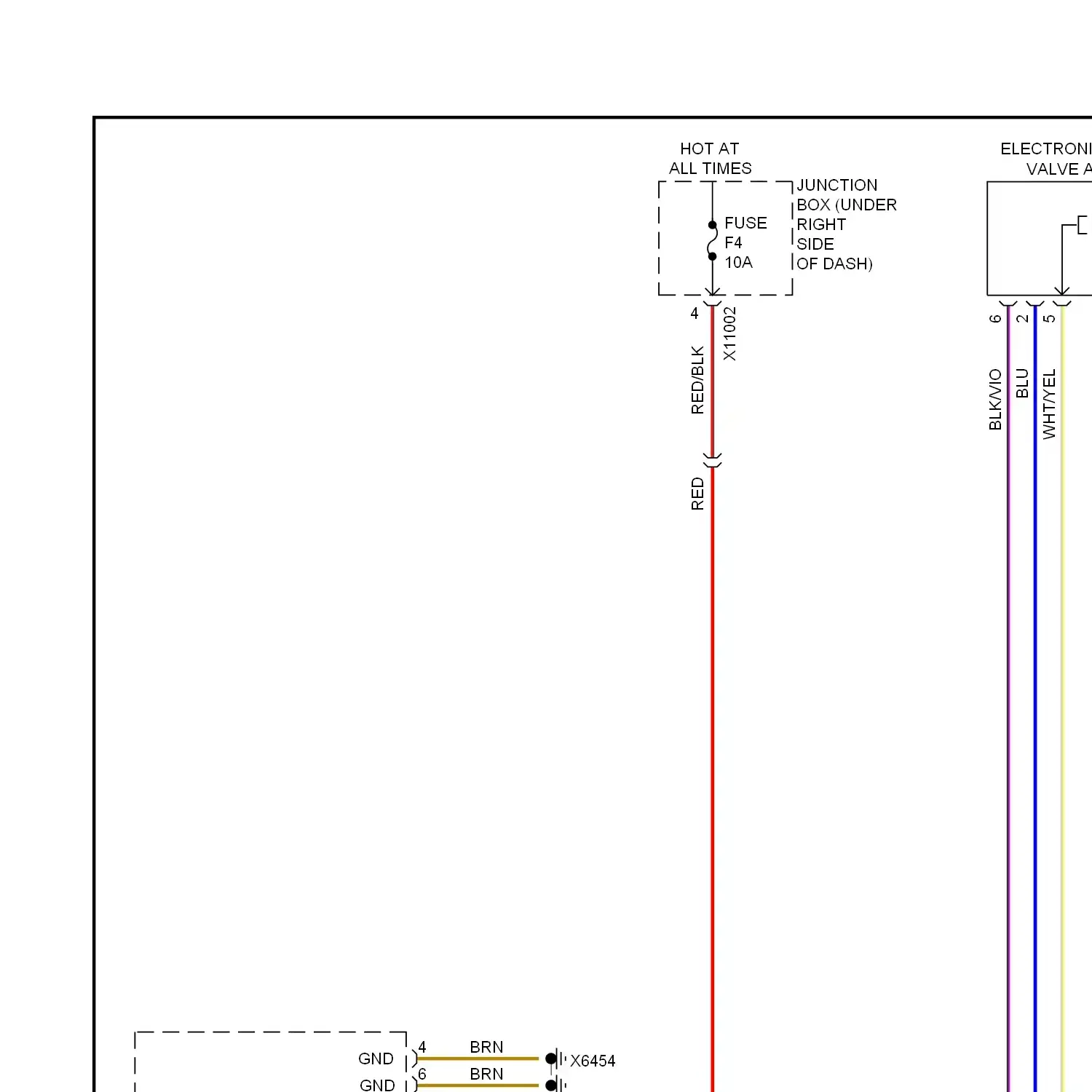Click the fuse symbol inside the junction box
1092x1092 pixels.
pos(712,240)
